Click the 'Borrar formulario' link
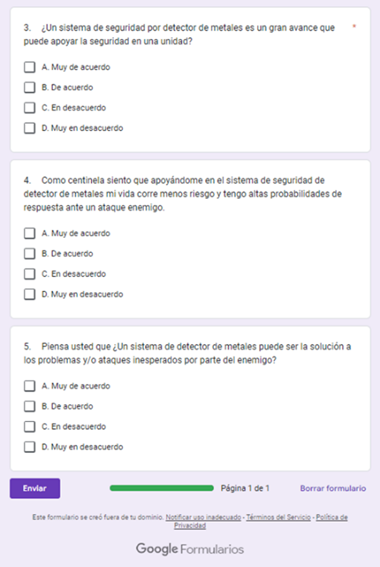This screenshot has height=567, width=380. coord(333,488)
